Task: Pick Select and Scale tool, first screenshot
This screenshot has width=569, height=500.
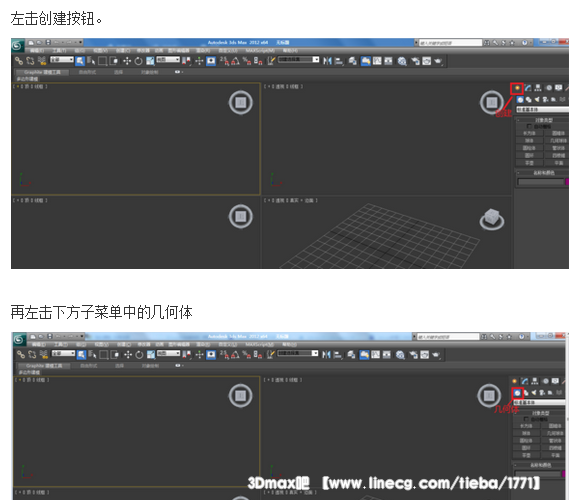Action: [x=150, y=61]
